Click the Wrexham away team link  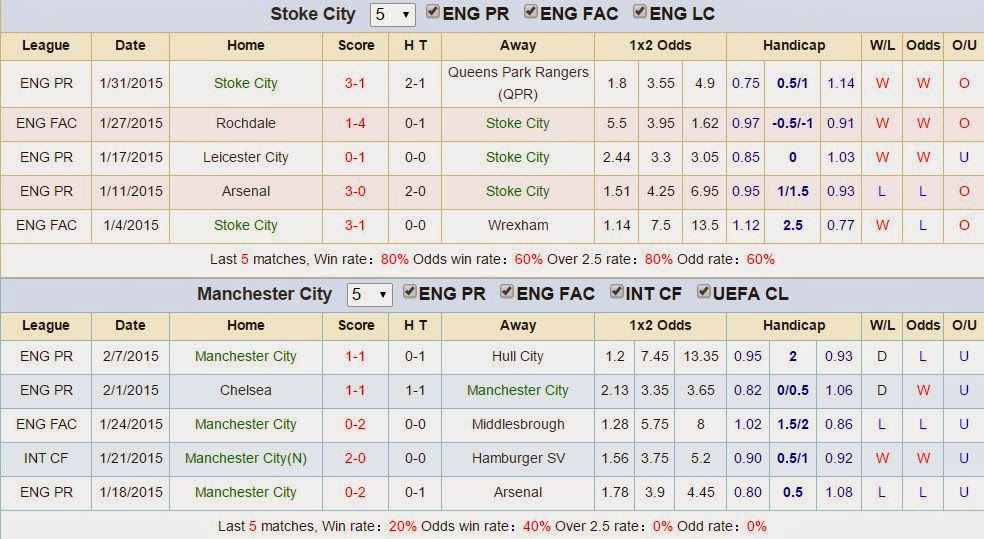[x=518, y=225]
